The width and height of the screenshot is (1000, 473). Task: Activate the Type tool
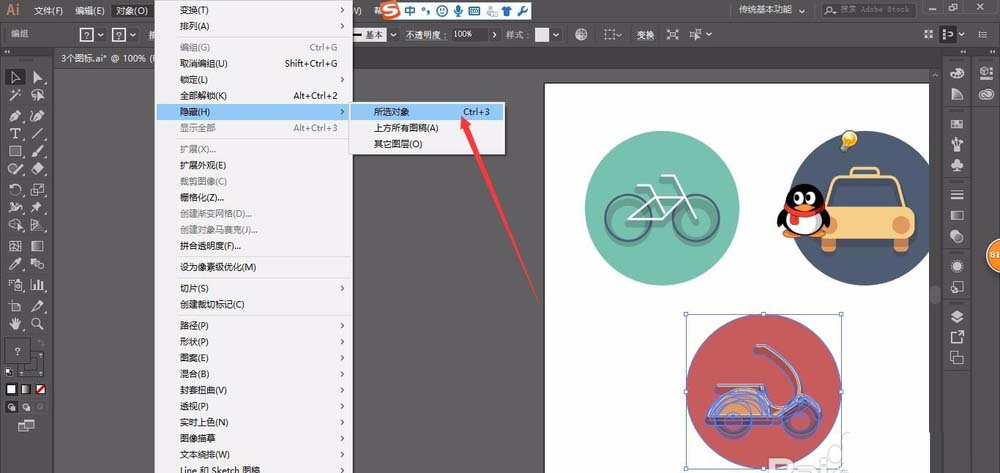pos(16,133)
